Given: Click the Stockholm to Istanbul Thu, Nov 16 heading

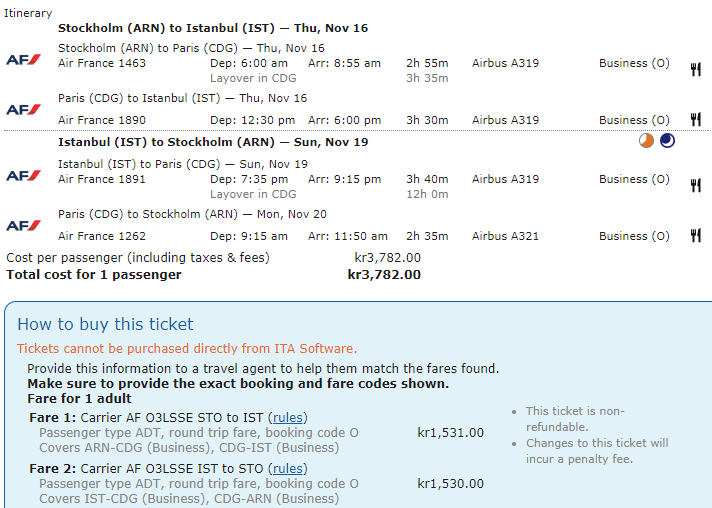Looking at the screenshot, I should click(x=213, y=28).
